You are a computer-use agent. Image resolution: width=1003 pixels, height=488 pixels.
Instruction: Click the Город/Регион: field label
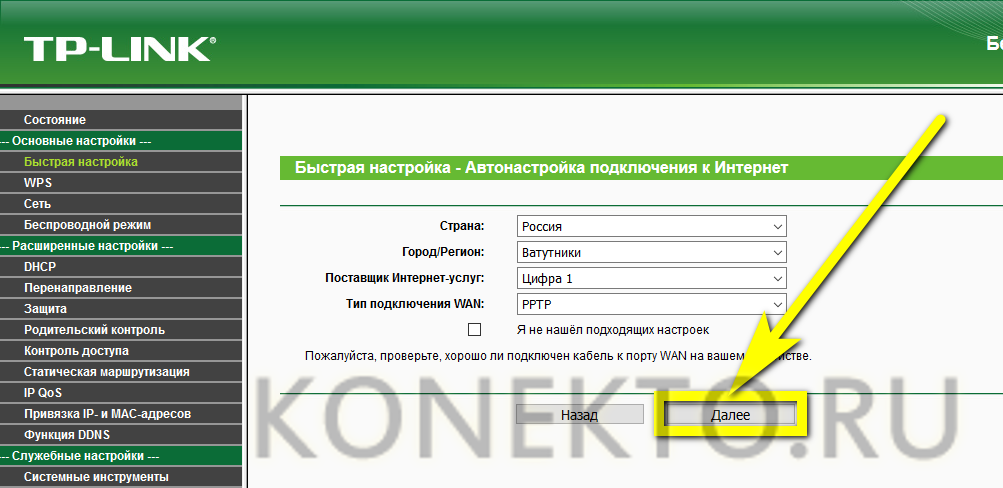[x=443, y=253]
